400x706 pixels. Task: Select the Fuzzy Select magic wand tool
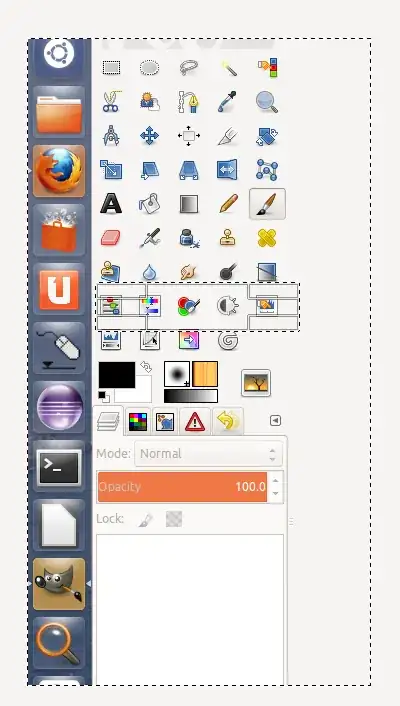(228, 68)
